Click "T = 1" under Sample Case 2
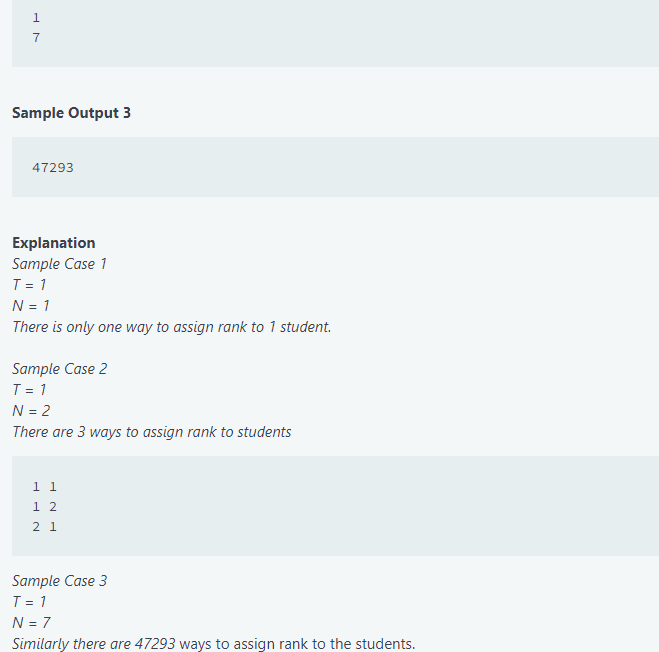Image resolution: width=659 pixels, height=652 pixels. tap(29, 390)
